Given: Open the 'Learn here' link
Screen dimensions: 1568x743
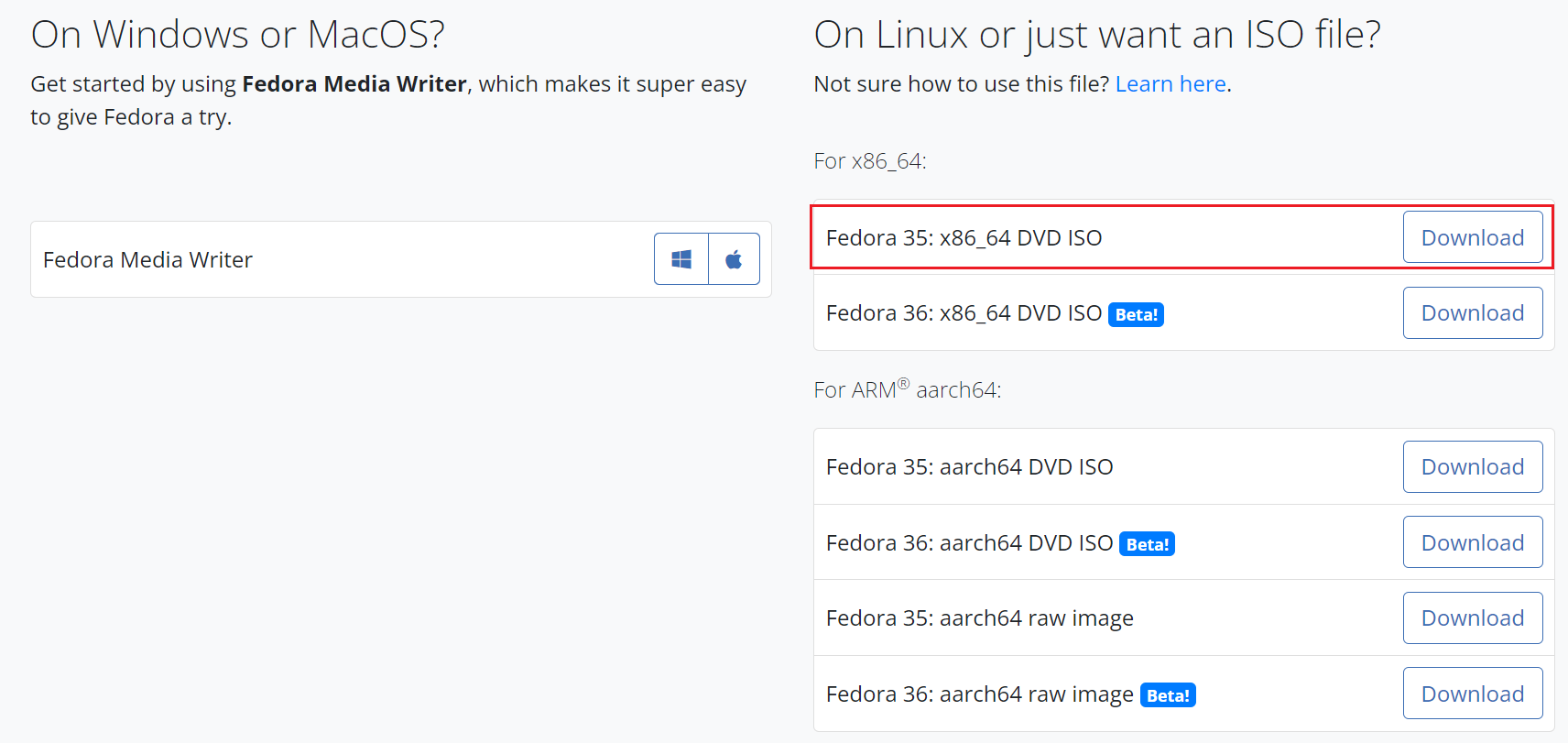Looking at the screenshot, I should point(1171,84).
